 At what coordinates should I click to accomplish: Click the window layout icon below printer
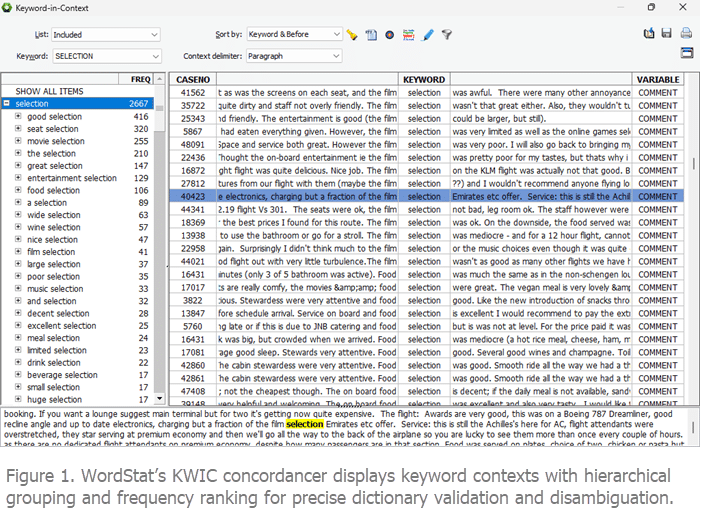click(x=687, y=53)
